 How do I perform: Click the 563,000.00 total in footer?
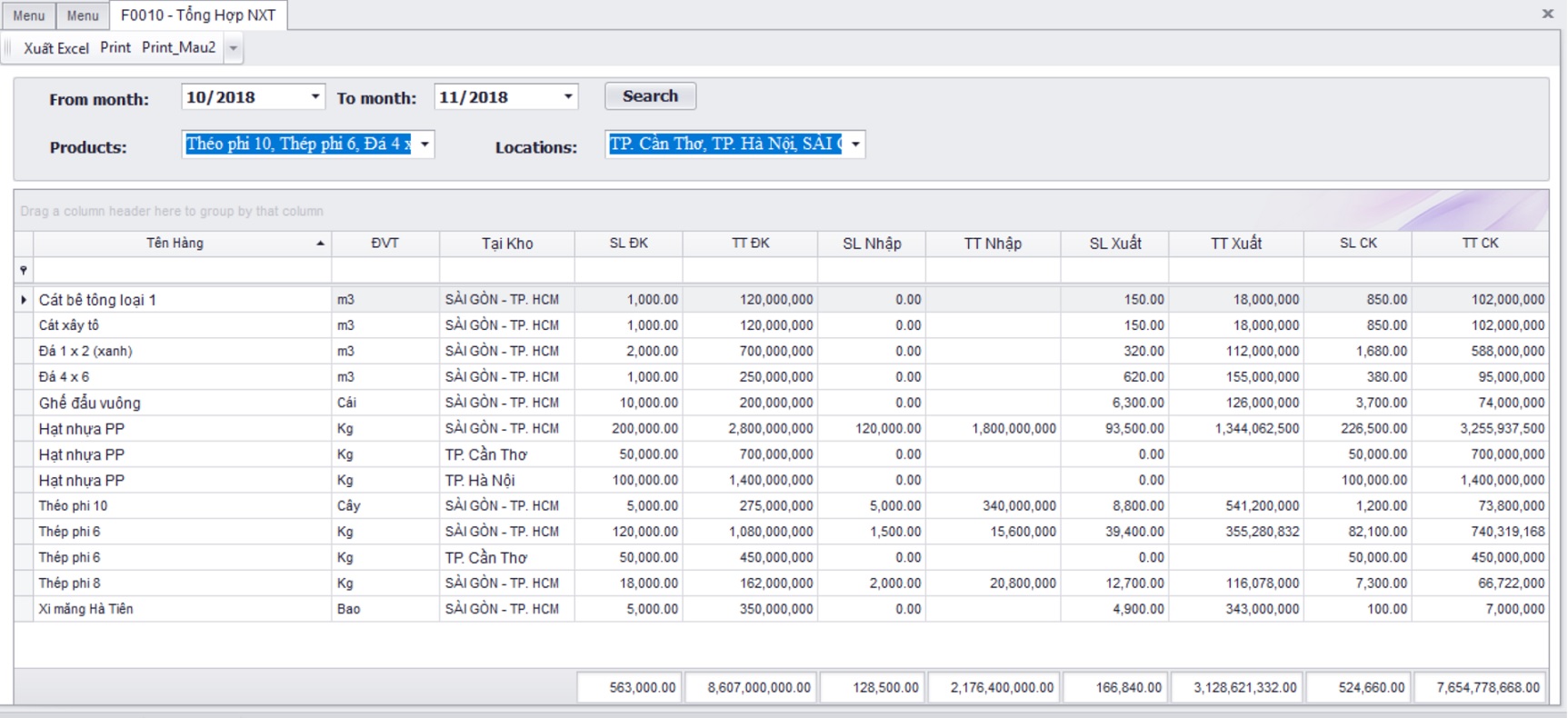630,688
